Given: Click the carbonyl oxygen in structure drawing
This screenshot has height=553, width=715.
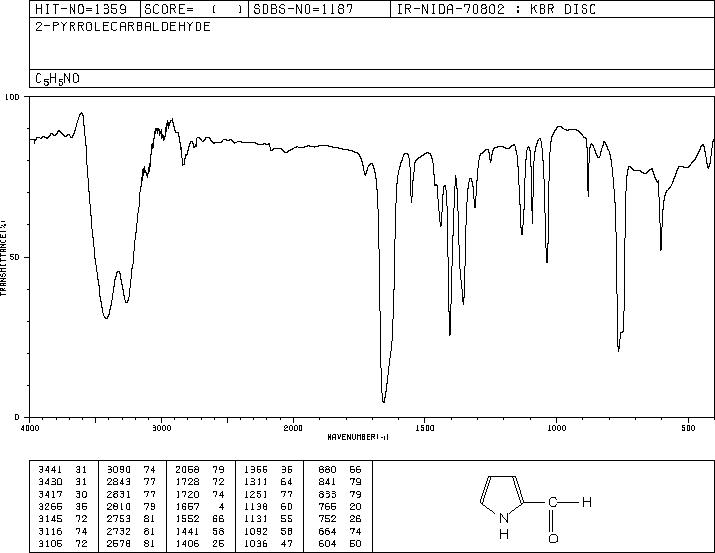Looking at the screenshot, I should coord(553,538).
